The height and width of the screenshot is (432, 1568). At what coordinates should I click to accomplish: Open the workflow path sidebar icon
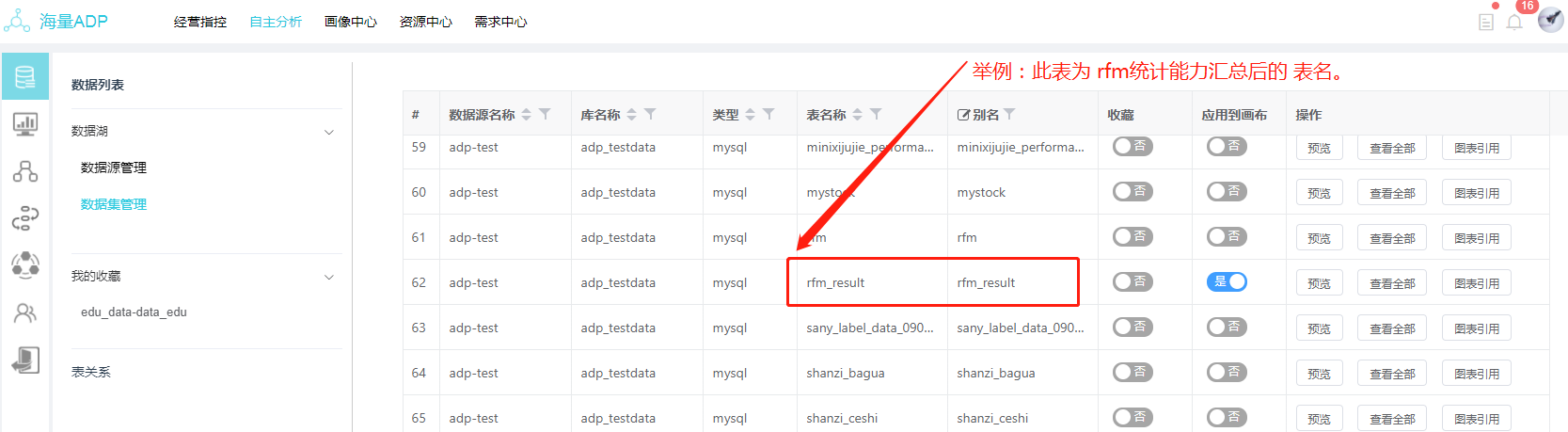25,218
